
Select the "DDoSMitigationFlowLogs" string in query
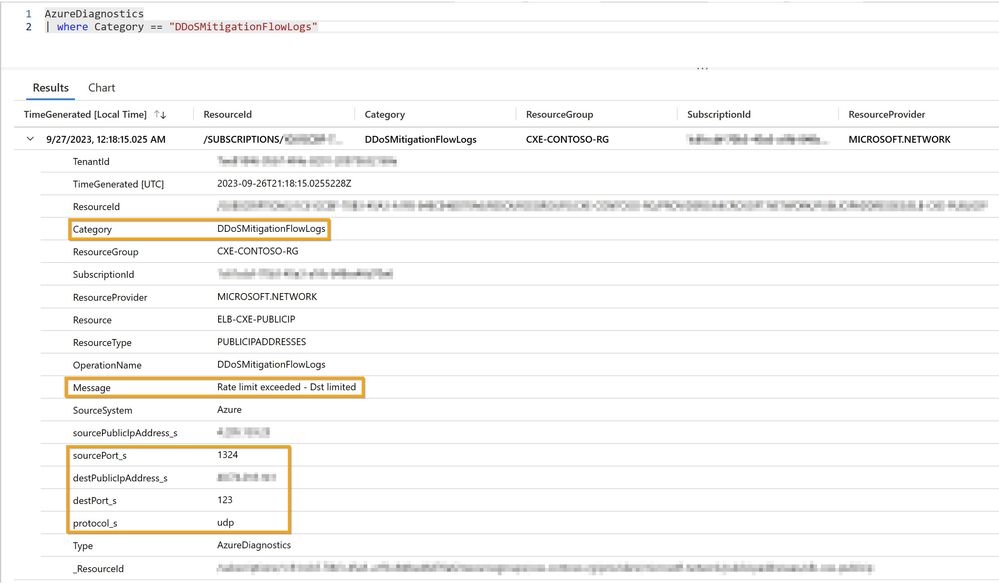tap(243, 27)
